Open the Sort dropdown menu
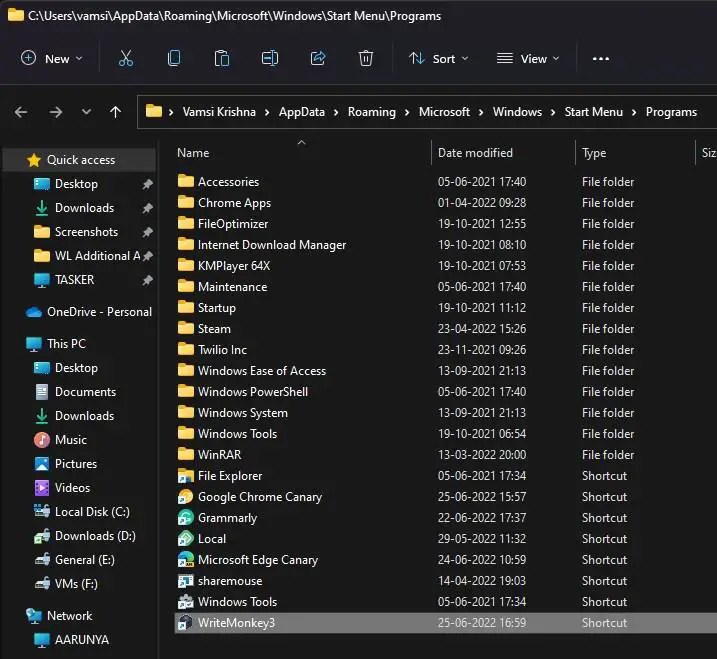Image resolution: width=717 pixels, height=659 pixels. 439,59
